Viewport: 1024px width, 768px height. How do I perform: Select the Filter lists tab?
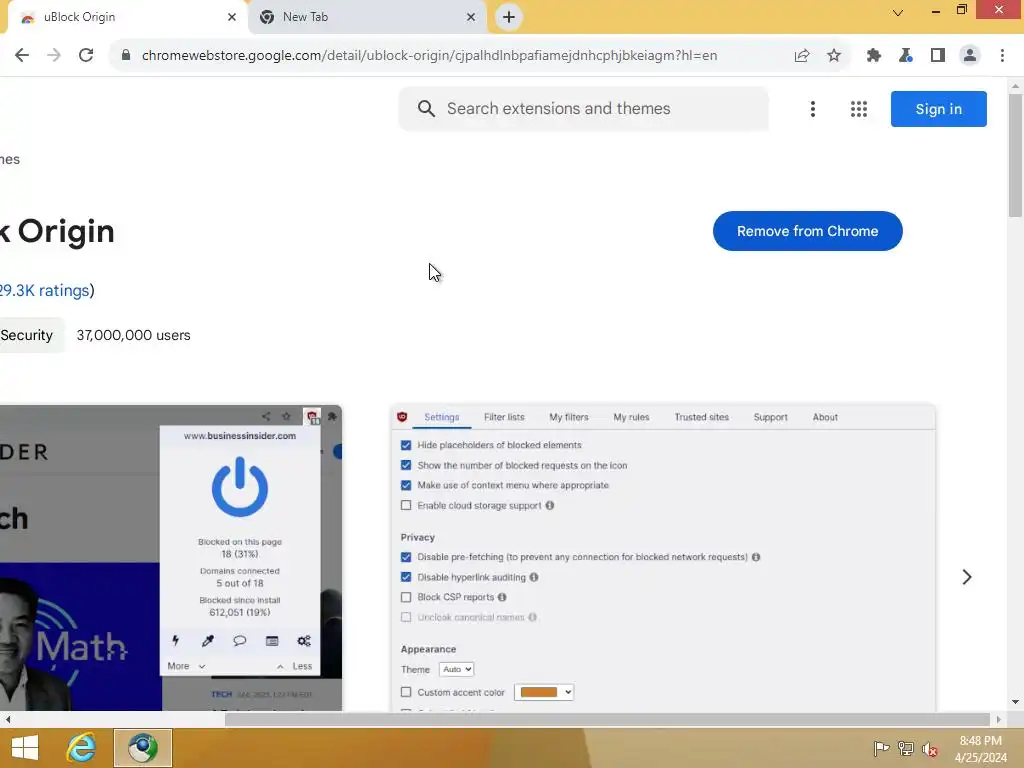coord(504,417)
